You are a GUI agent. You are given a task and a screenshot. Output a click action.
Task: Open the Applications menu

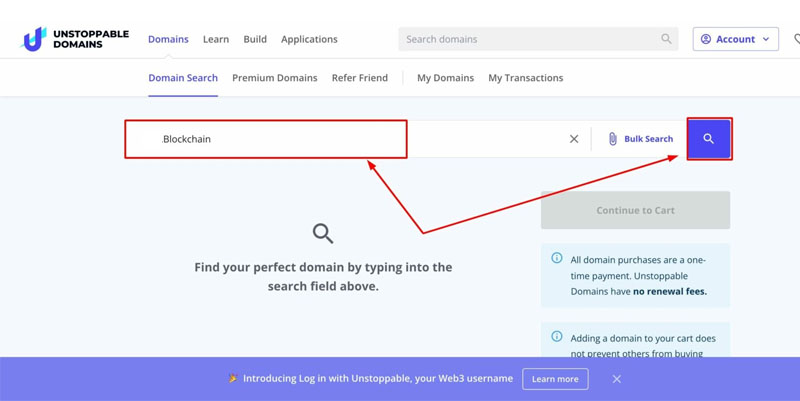pyautogui.click(x=309, y=39)
